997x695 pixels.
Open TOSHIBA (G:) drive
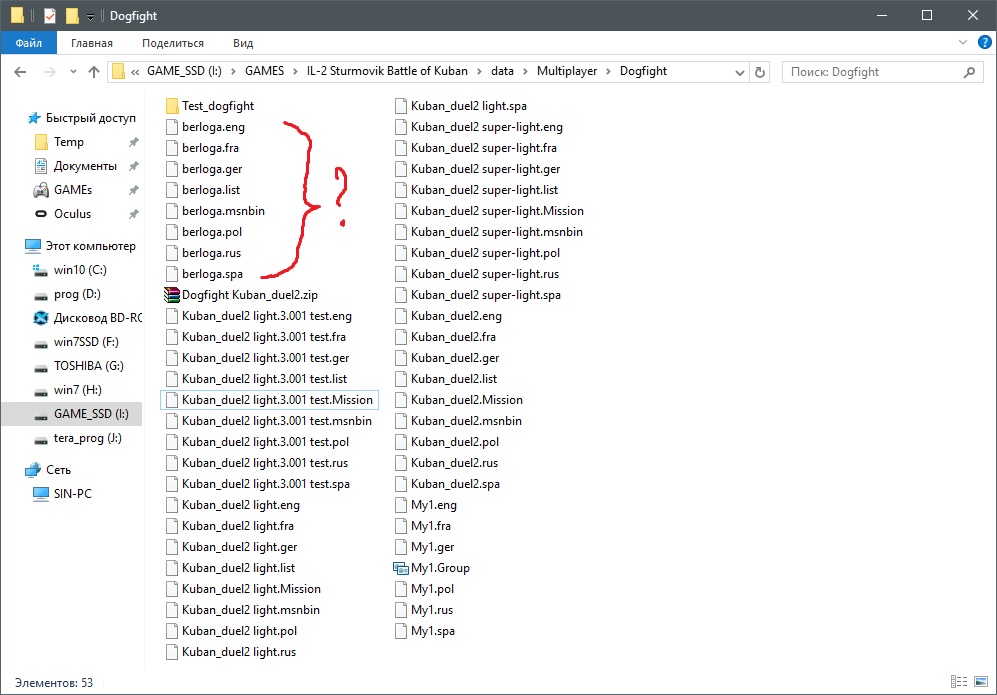(x=88, y=366)
